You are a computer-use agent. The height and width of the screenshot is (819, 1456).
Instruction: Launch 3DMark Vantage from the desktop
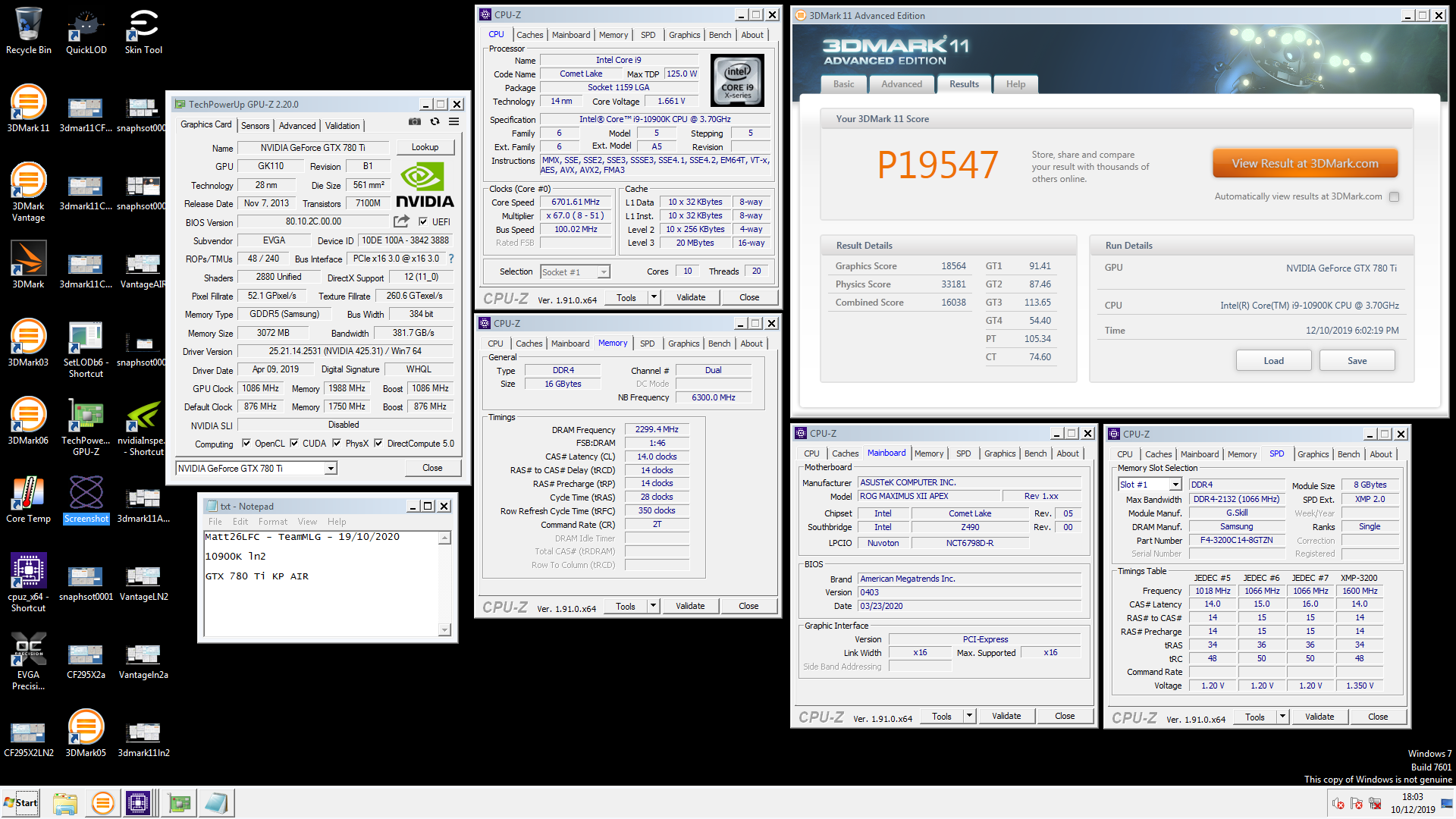pos(29,192)
